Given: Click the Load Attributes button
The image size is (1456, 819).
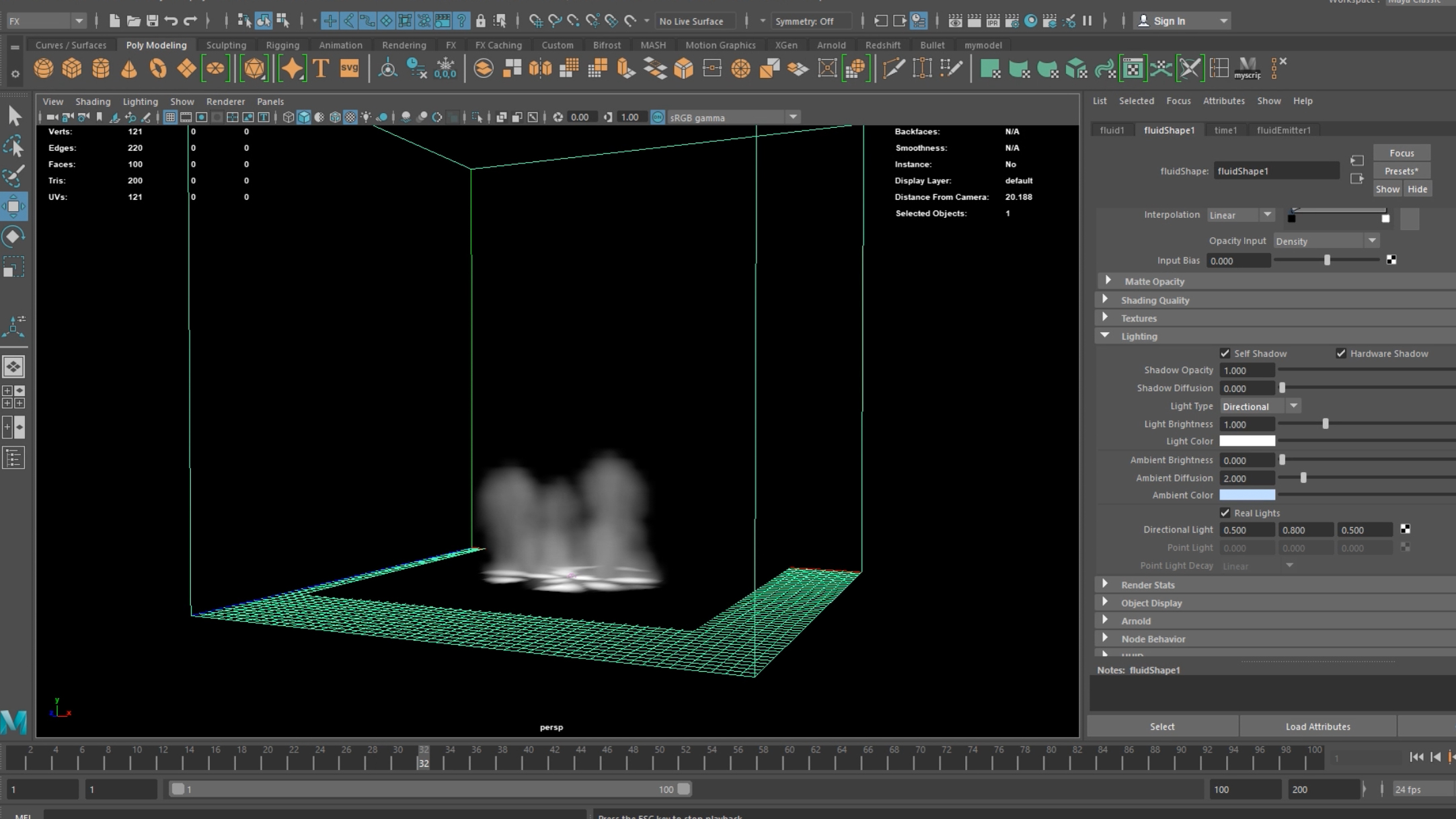Looking at the screenshot, I should [1317, 726].
